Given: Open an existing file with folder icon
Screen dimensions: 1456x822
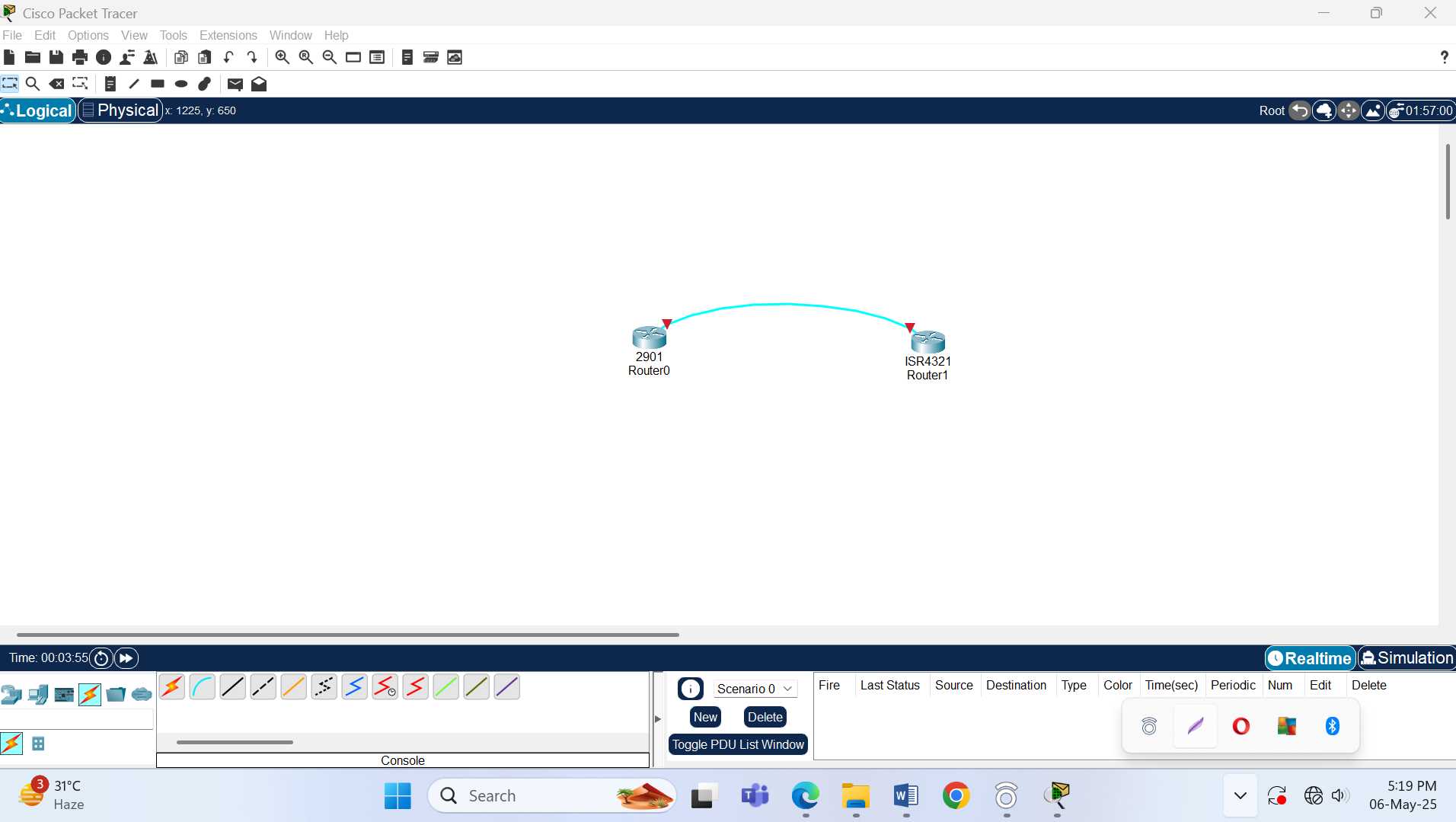Looking at the screenshot, I should (x=33, y=57).
